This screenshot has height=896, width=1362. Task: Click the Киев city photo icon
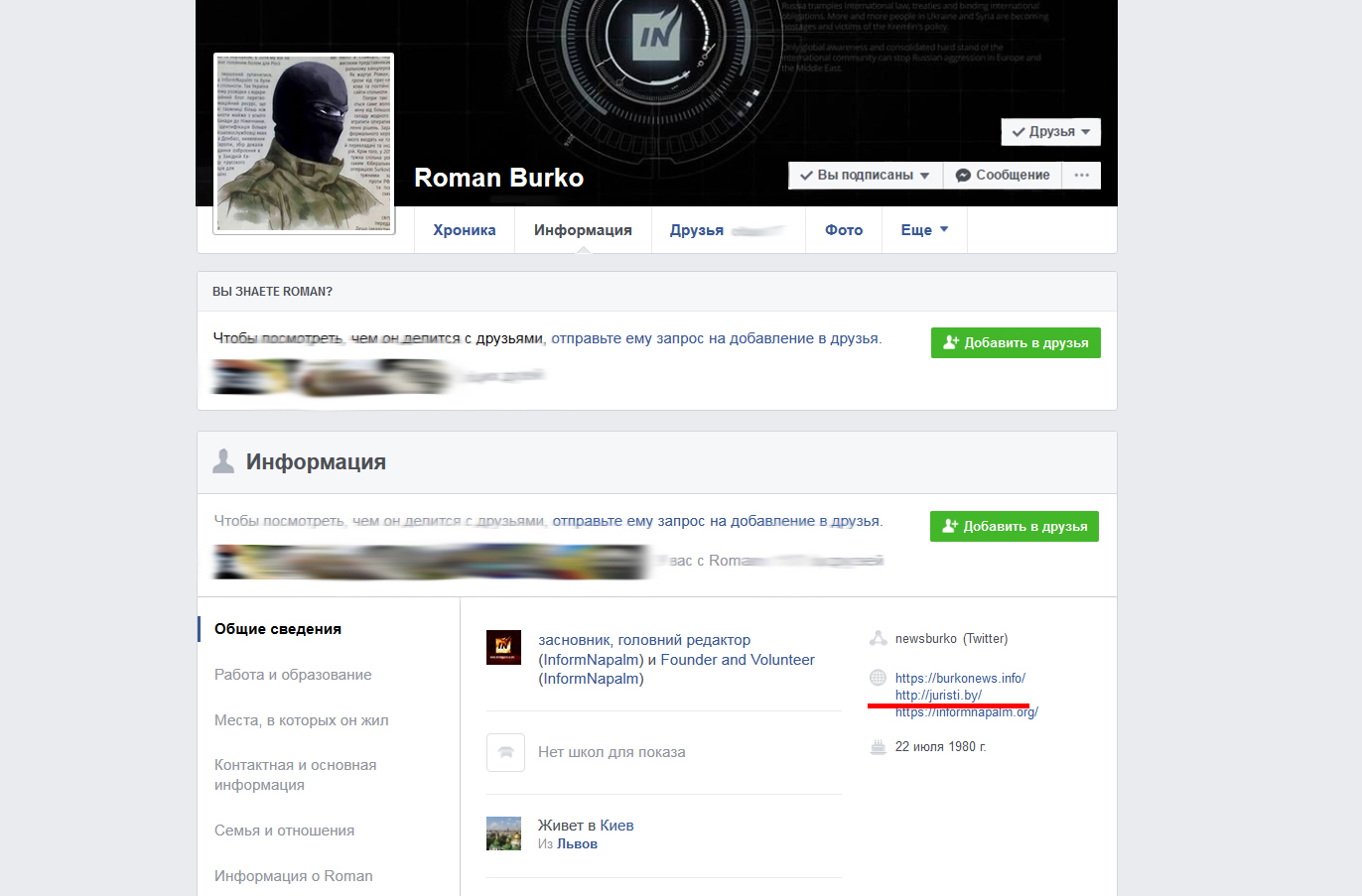point(504,833)
